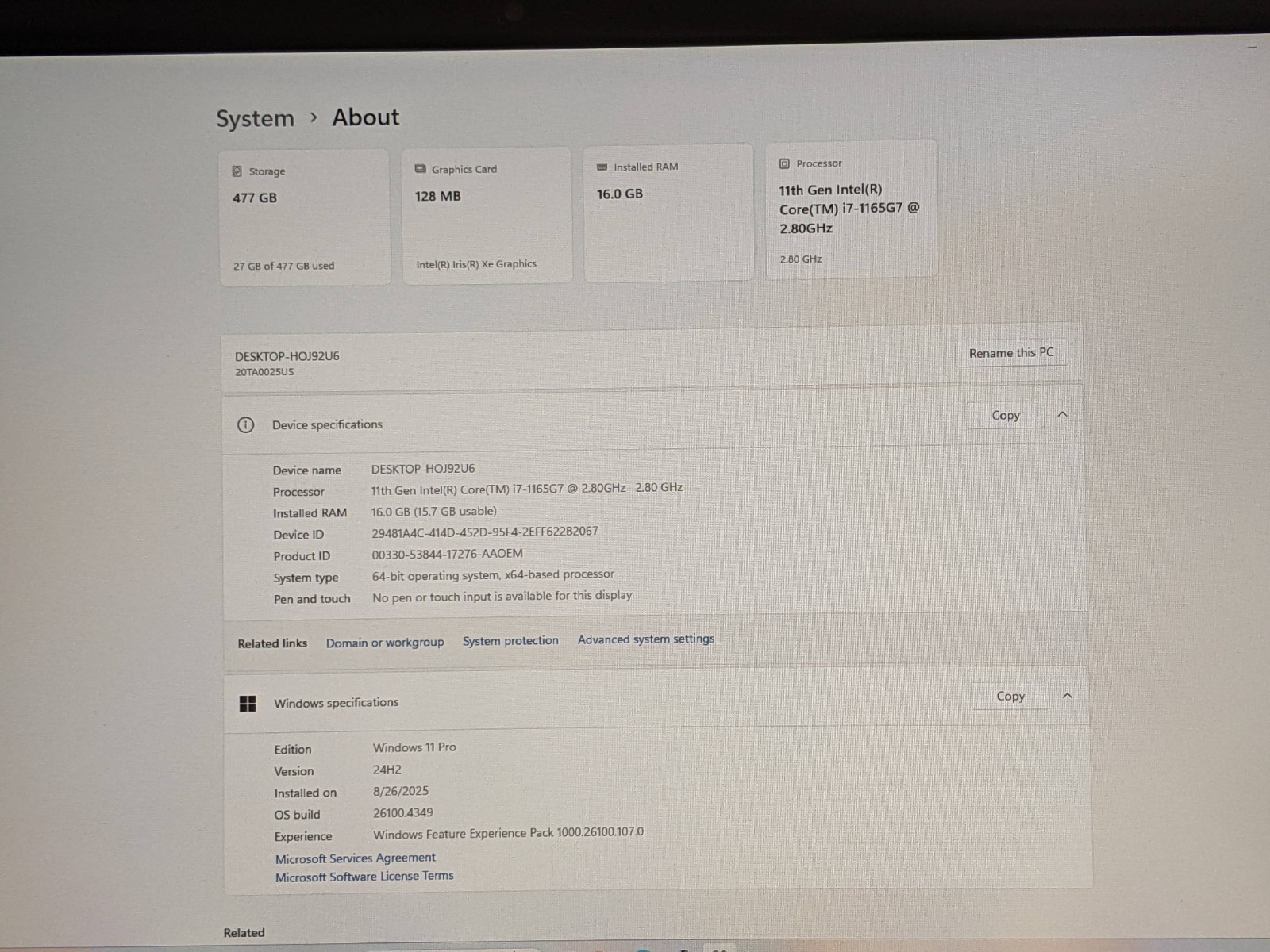
Task: Copy the Windows specifications
Action: 1010,696
